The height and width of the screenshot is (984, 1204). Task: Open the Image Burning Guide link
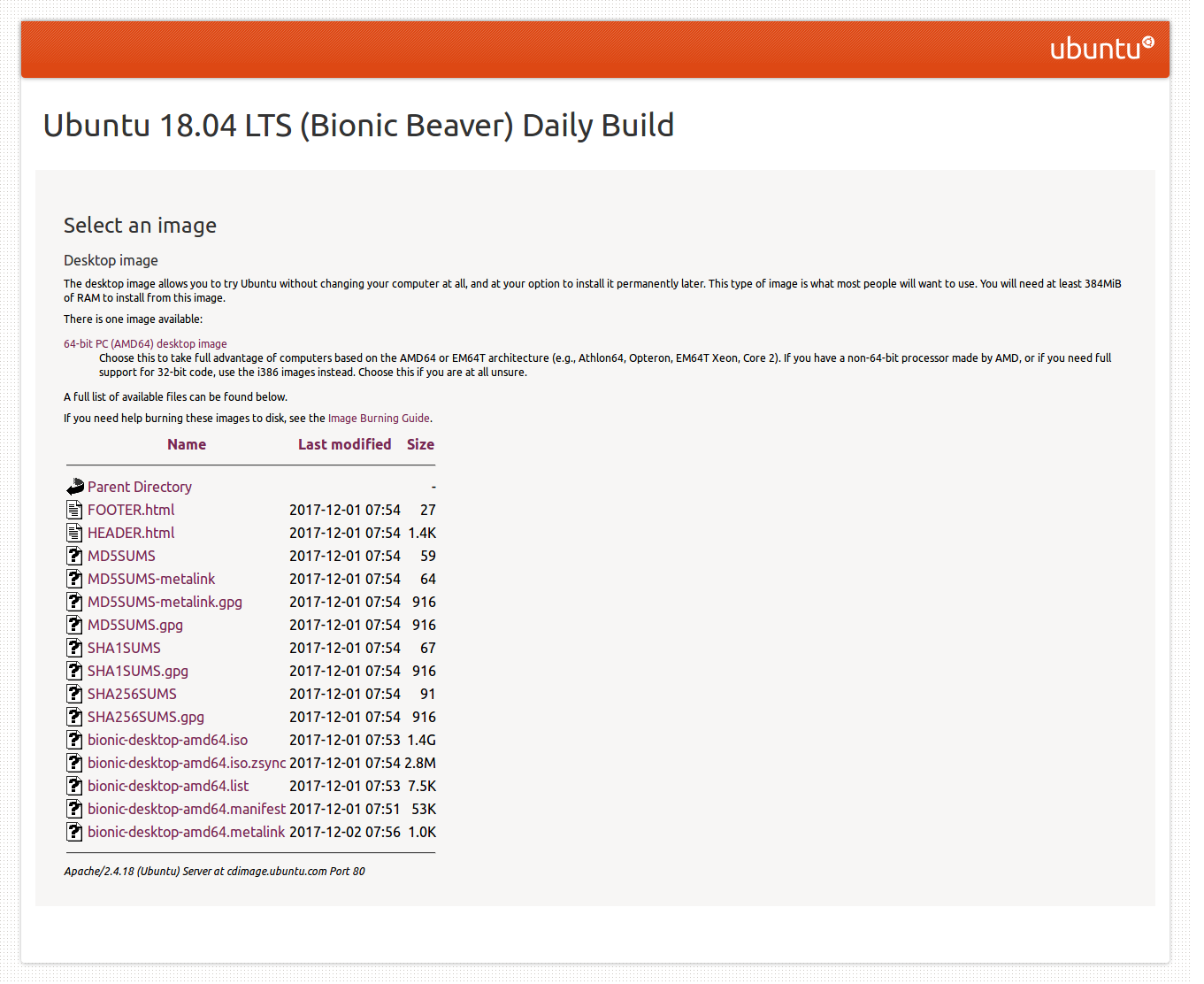(379, 419)
